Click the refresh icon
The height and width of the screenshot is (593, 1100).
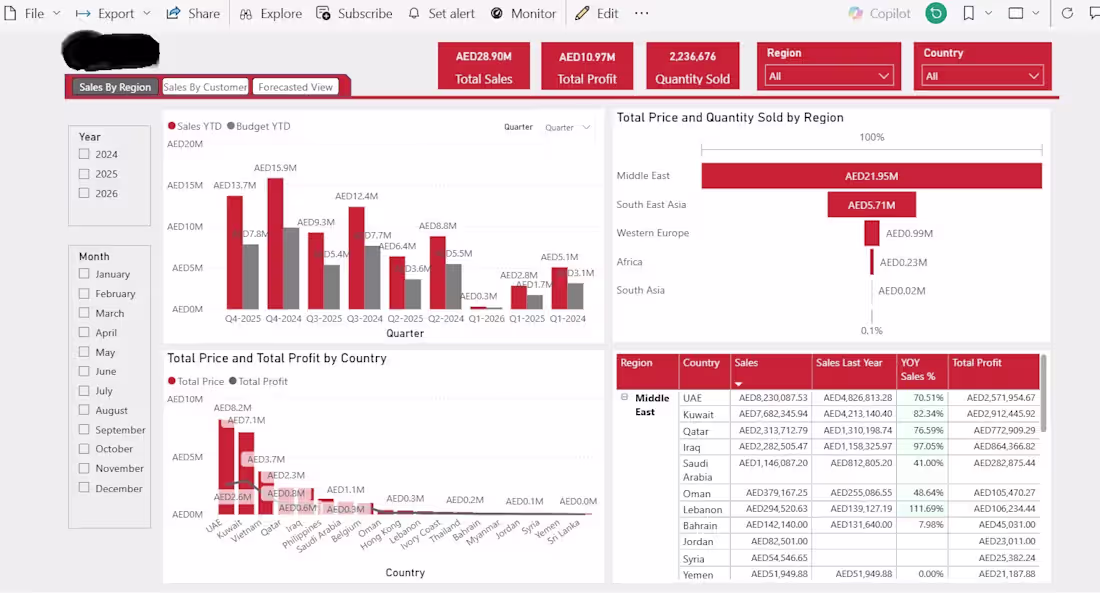1067,13
